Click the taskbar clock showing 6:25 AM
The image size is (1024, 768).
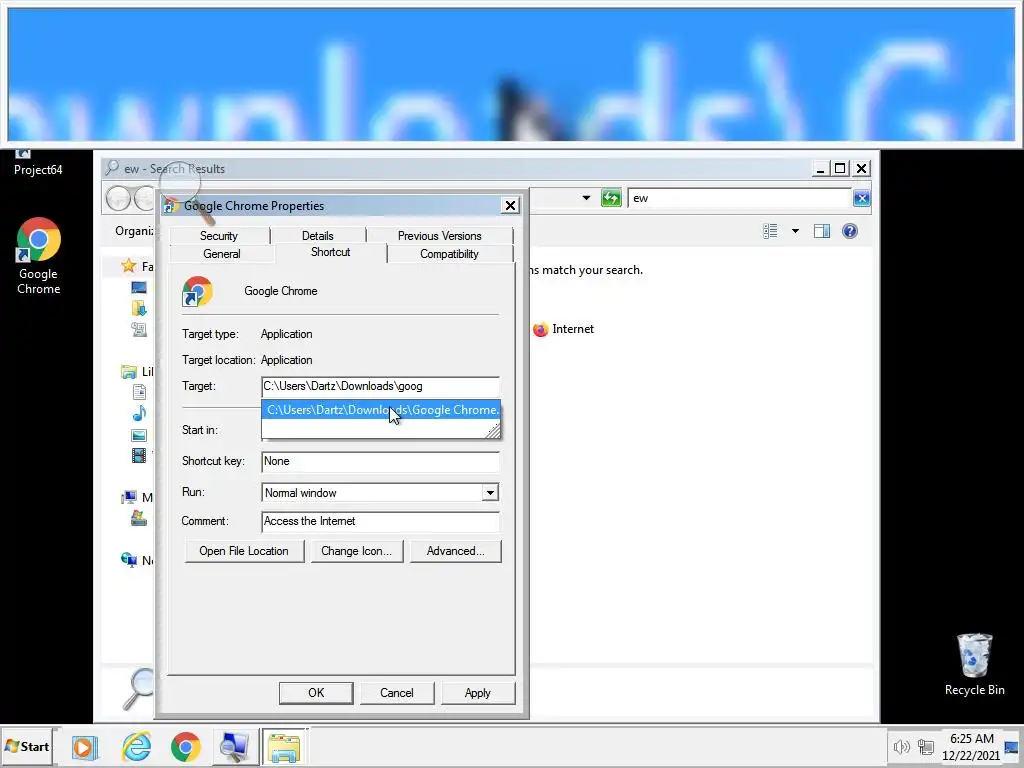click(971, 746)
